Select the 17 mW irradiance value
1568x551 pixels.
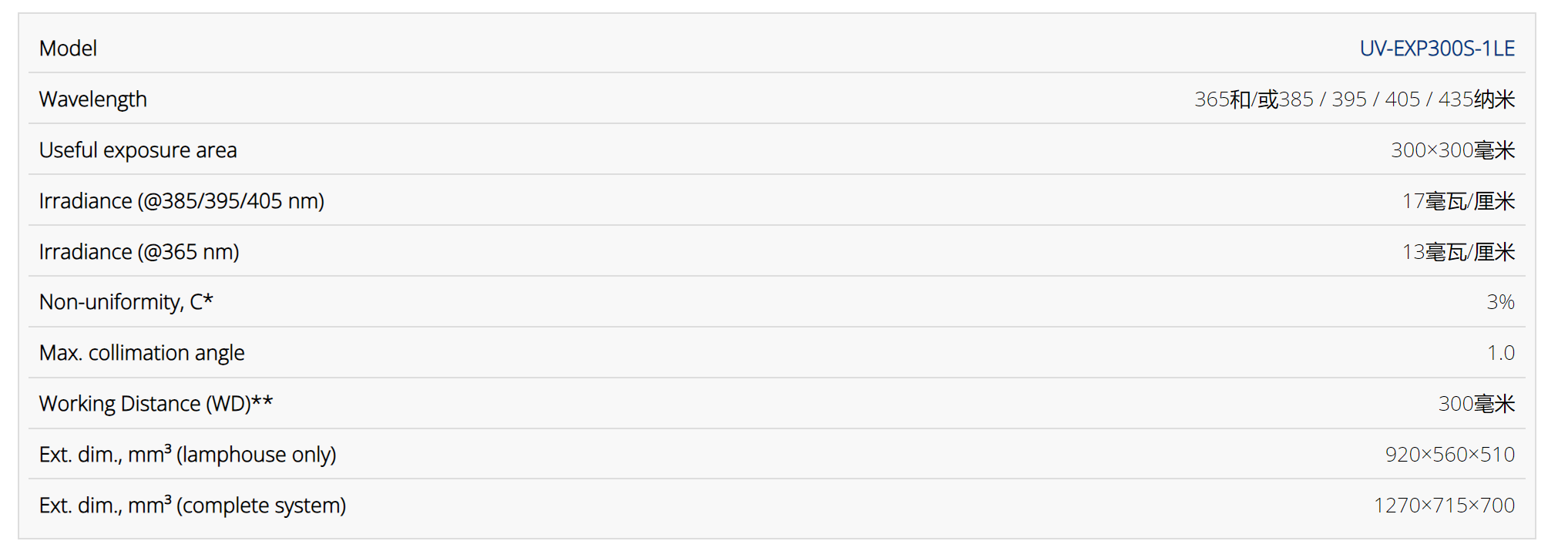[1458, 201]
